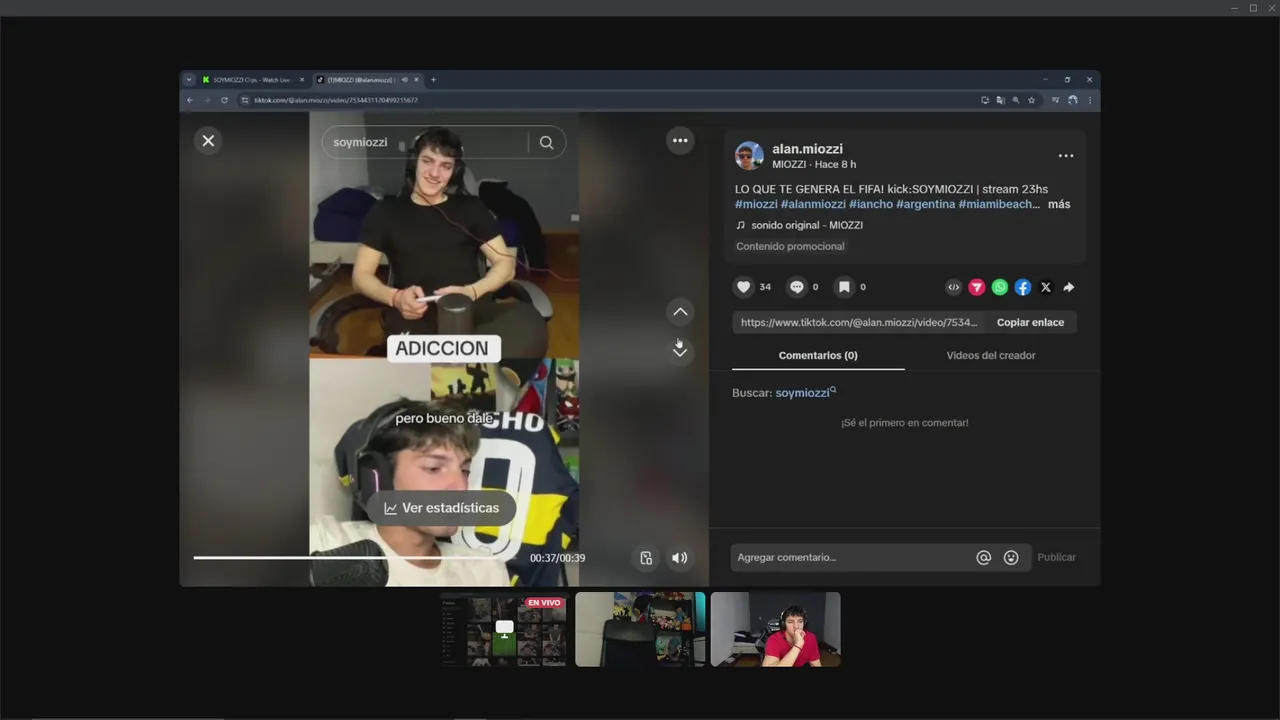Viewport: 1280px width, 720px height.
Task: Share the video to Facebook
Action: 1023,287
